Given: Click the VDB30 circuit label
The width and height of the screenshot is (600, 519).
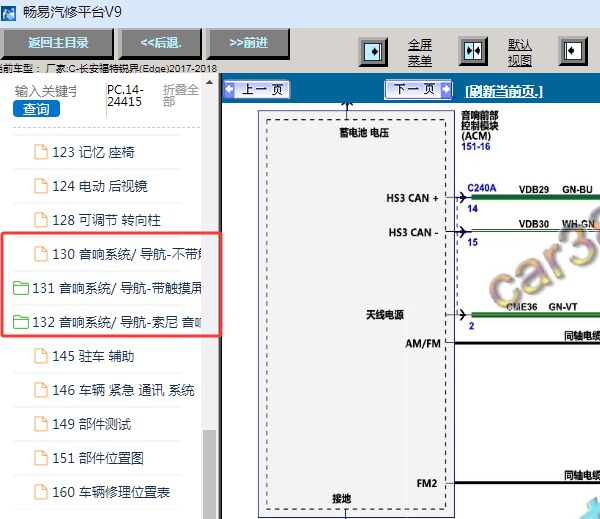Looking at the screenshot, I should pyautogui.click(x=534, y=224).
